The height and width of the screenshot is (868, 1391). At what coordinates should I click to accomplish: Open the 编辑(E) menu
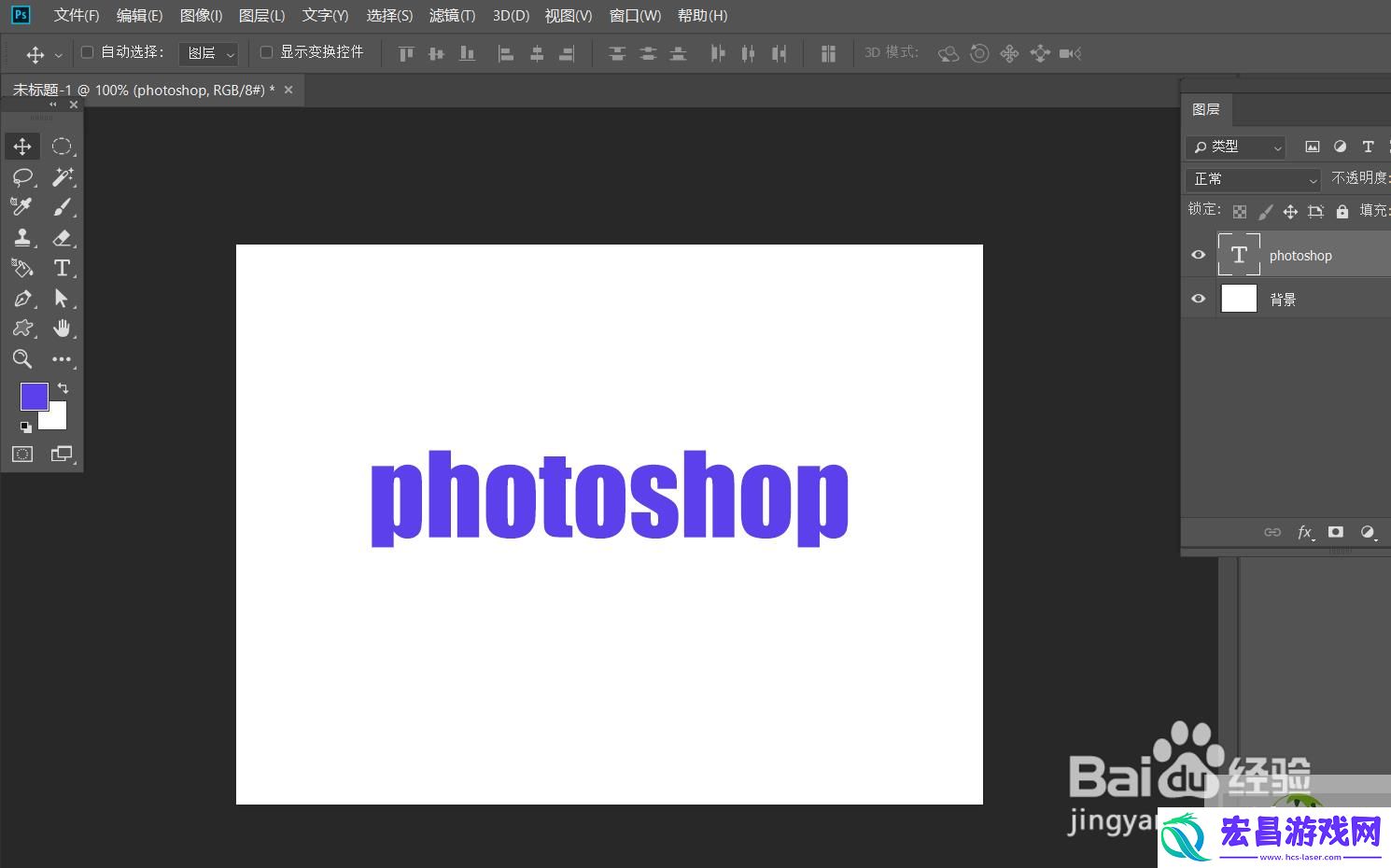(139, 16)
